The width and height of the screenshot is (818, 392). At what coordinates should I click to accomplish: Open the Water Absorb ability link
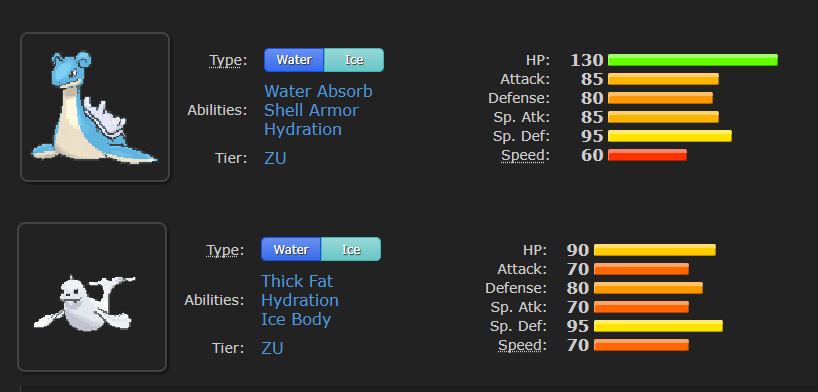click(318, 91)
